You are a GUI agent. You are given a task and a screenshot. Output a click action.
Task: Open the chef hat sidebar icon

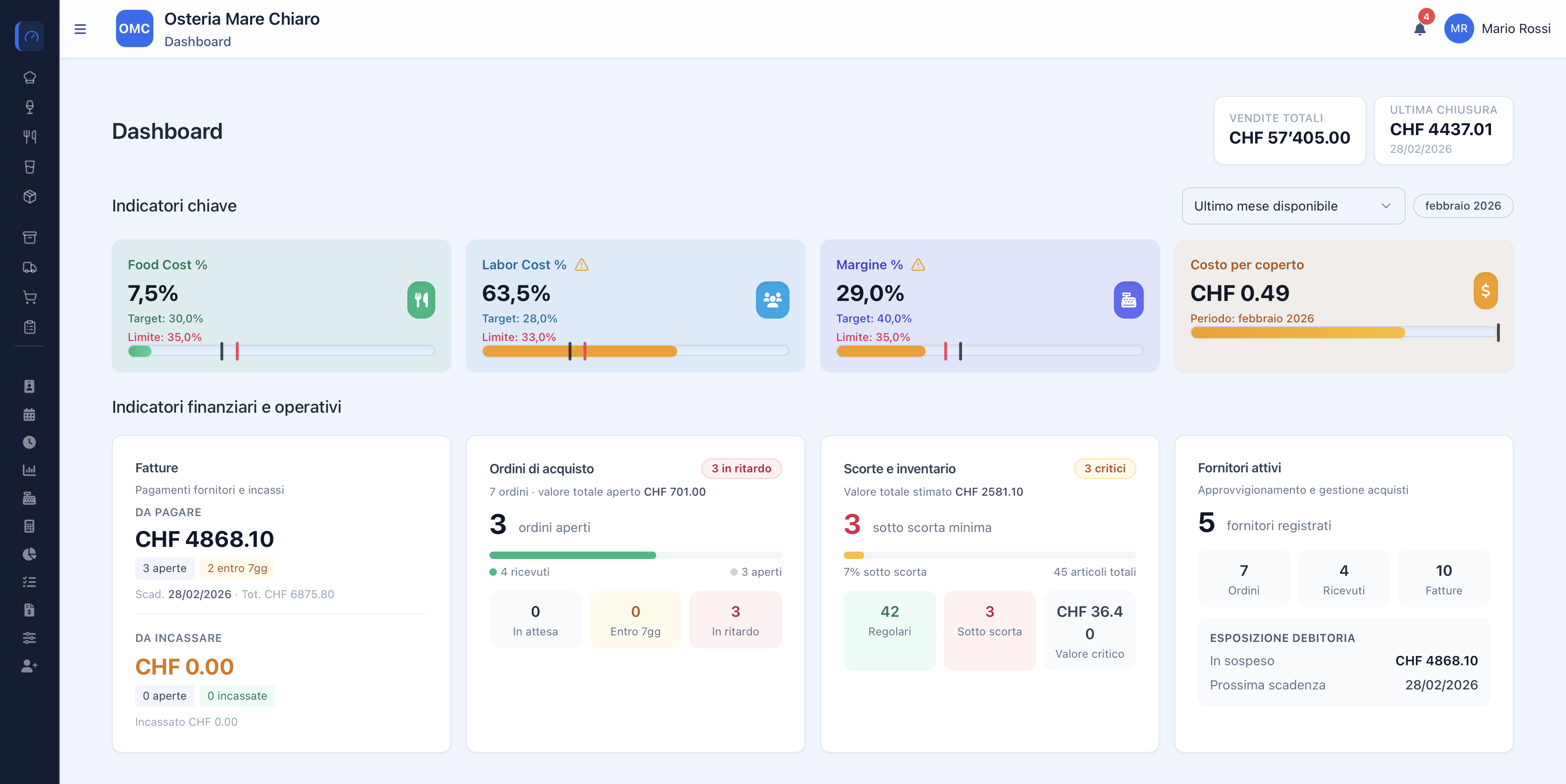coord(29,77)
